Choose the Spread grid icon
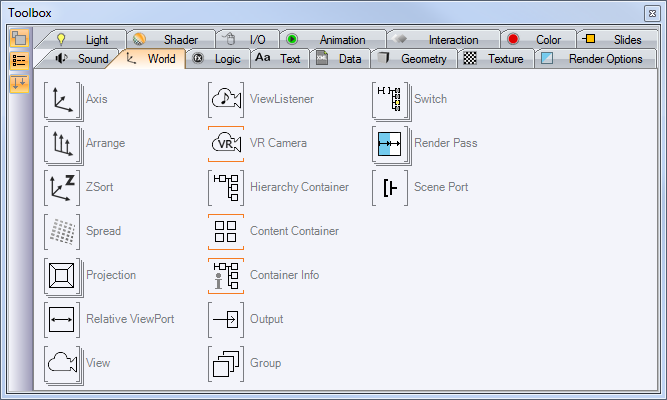This screenshot has width=667, height=400. point(62,232)
